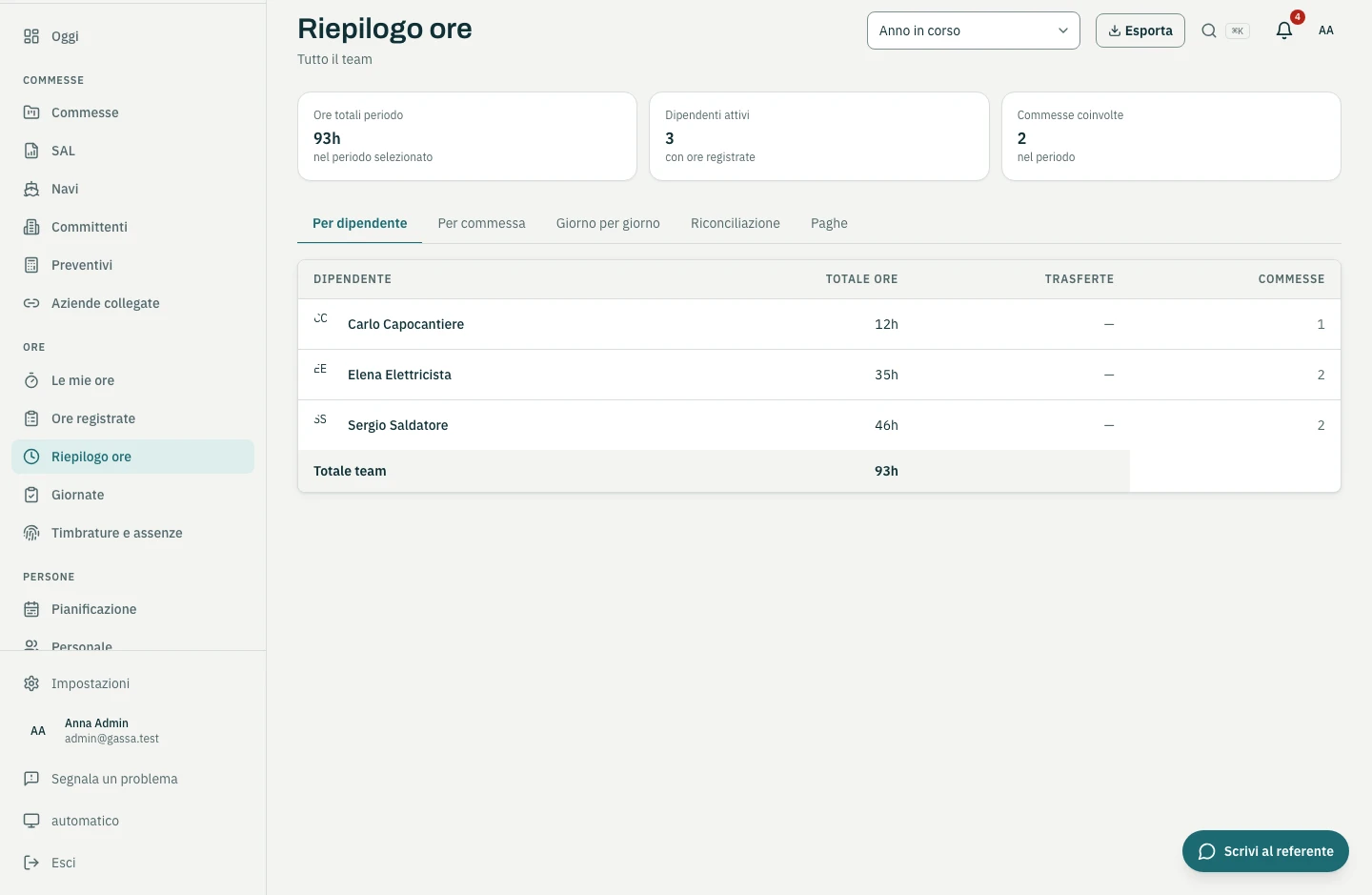Open the search magnifier icon
This screenshot has height=895, width=1372.
(x=1209, y=31)
